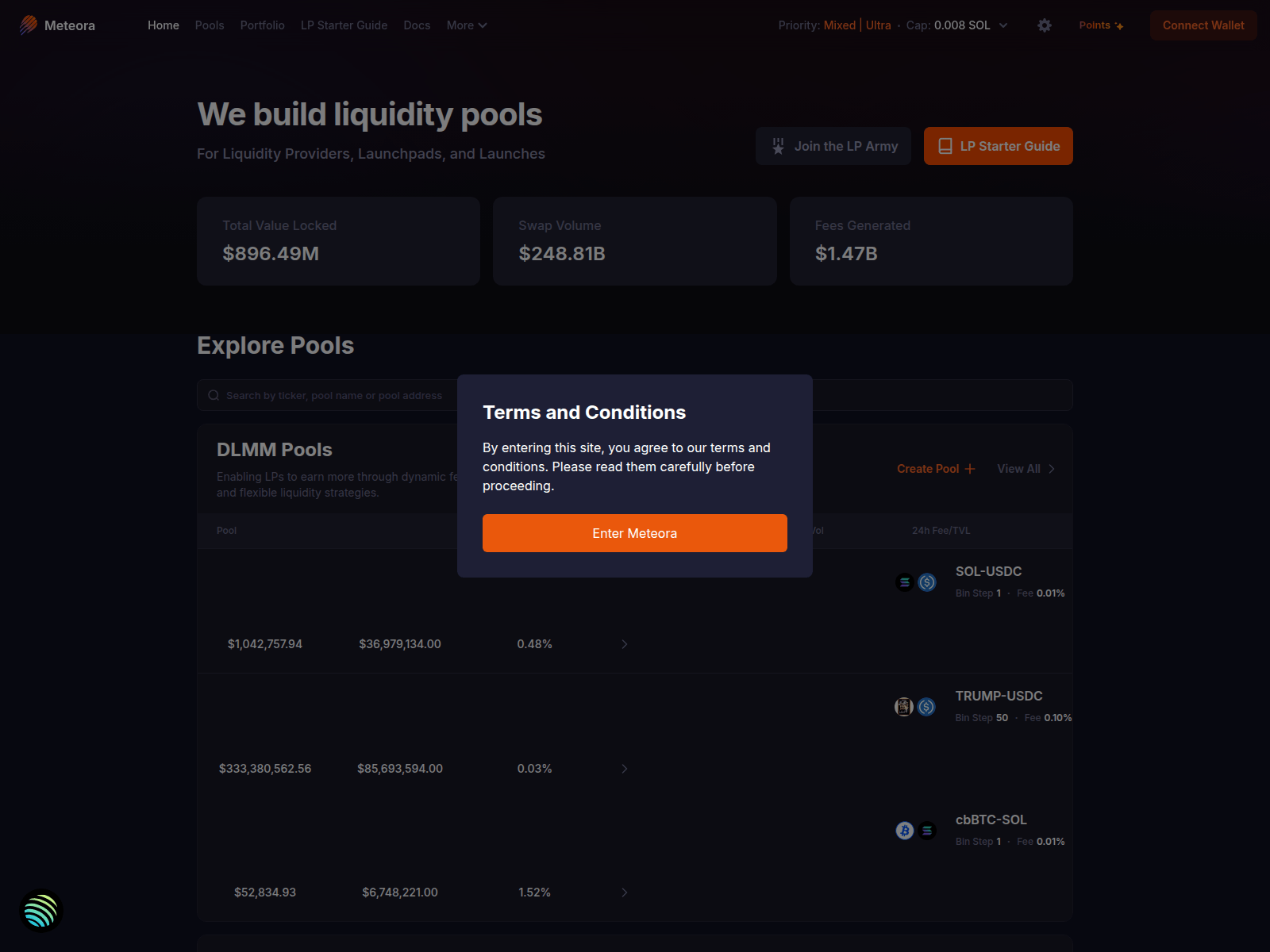The height and width of the screenshot is (952, 1270).
Task: Go to the Pools nav tab
Action: (210, 25)
